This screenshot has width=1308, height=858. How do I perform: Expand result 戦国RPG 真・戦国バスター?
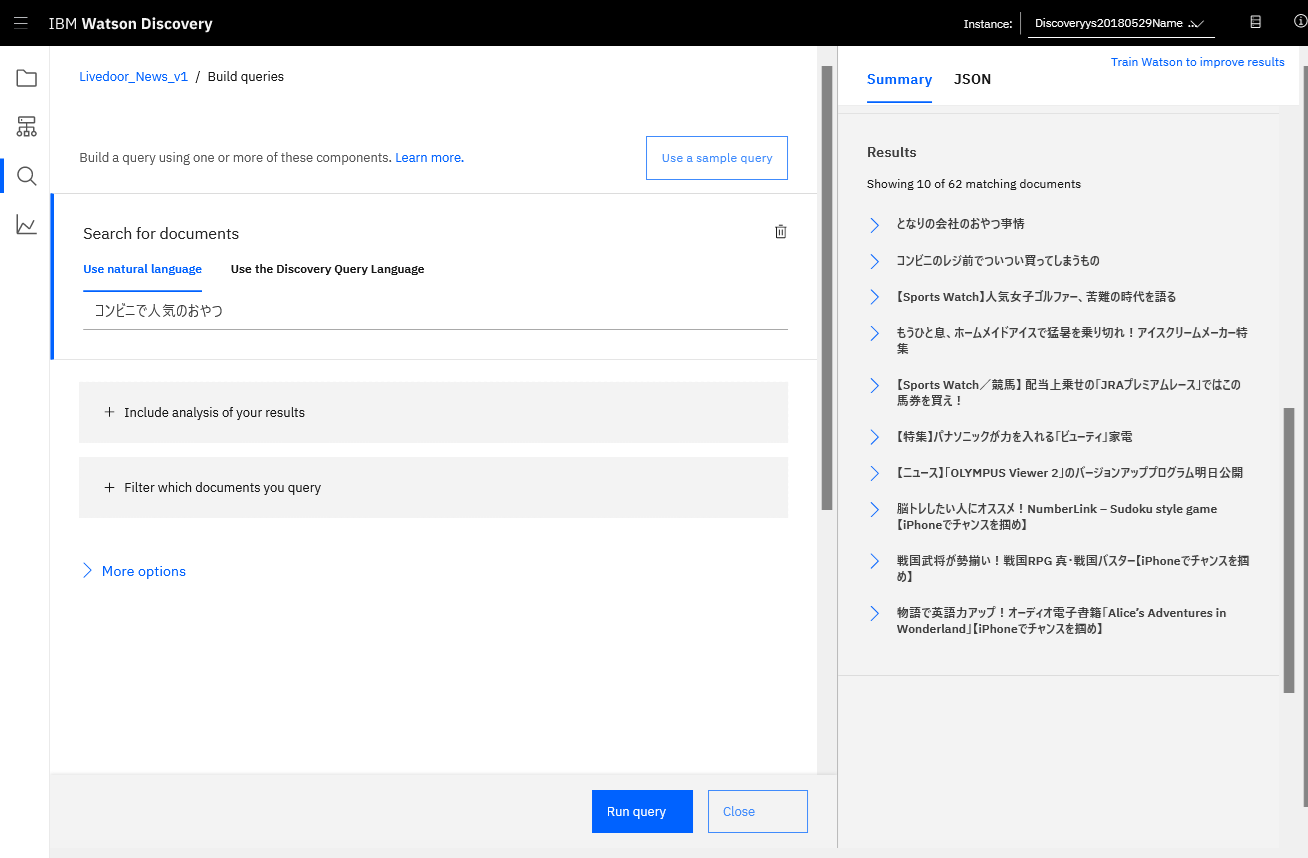pos(874,561)
